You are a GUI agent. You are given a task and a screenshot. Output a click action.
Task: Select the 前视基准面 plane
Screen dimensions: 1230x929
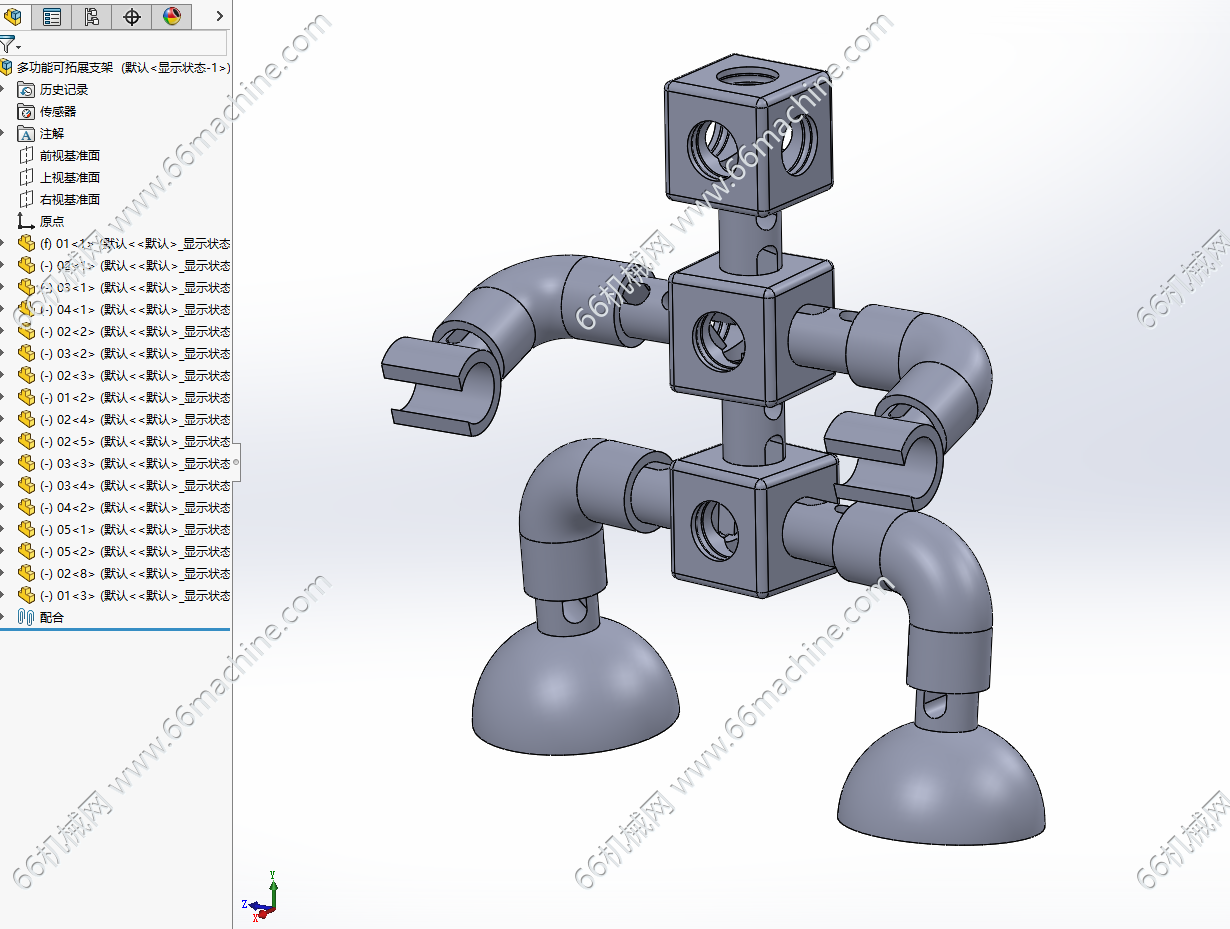pos(69,156)
